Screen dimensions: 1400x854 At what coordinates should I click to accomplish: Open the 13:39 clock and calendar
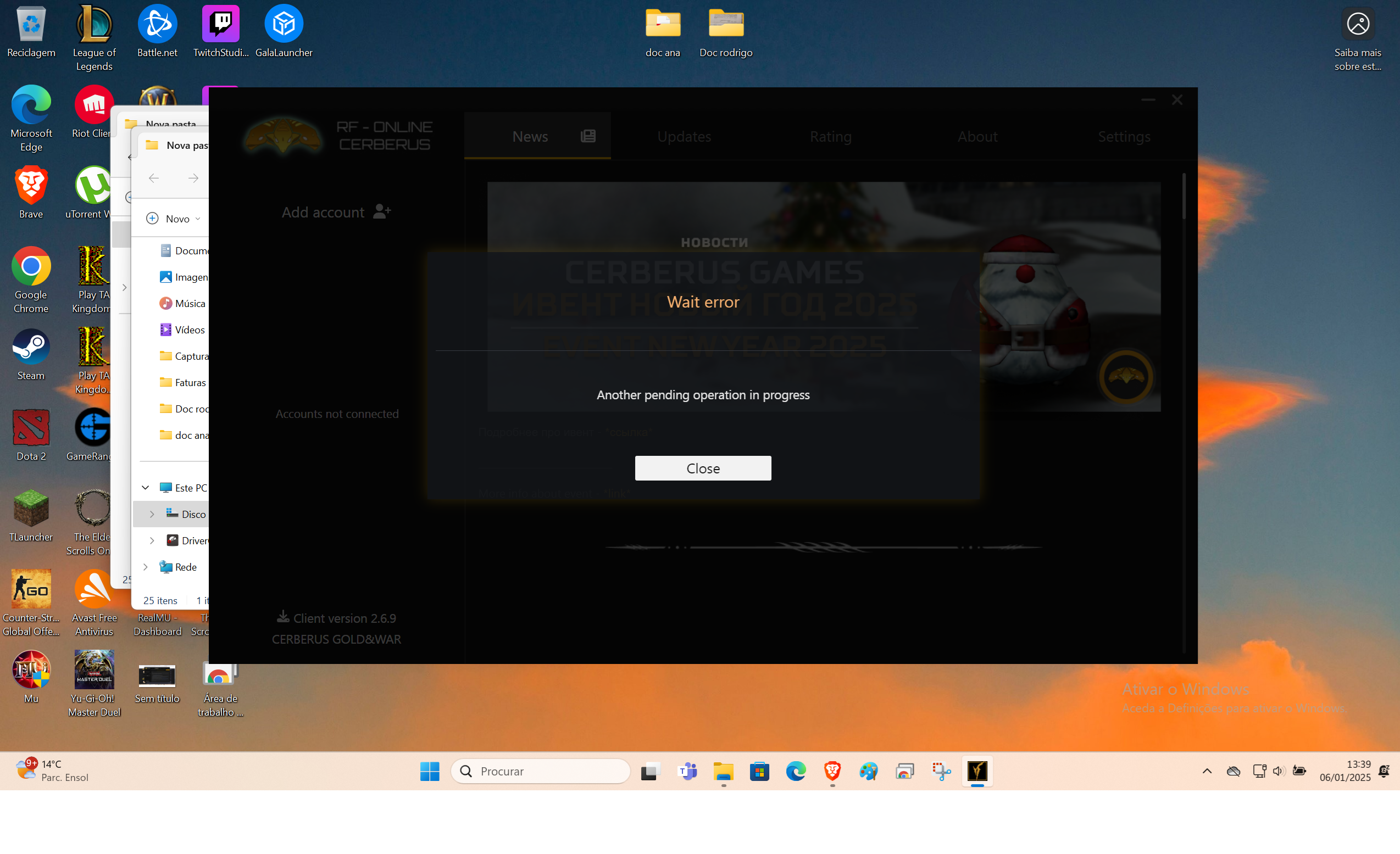[1345, 771]
